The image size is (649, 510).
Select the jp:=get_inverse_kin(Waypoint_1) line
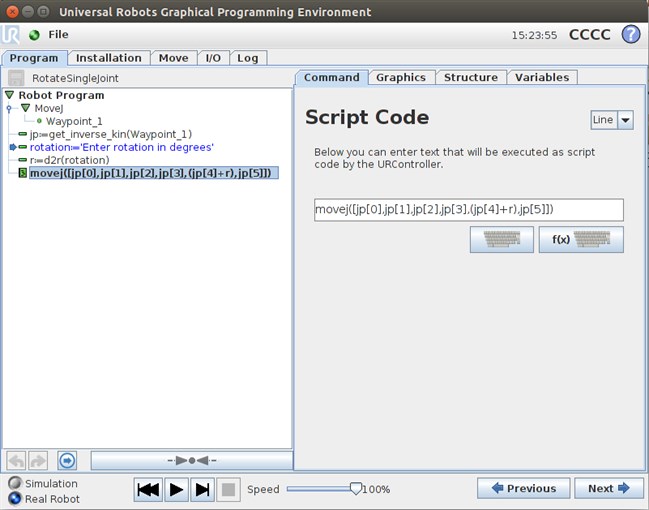click(x=111, y=134)
